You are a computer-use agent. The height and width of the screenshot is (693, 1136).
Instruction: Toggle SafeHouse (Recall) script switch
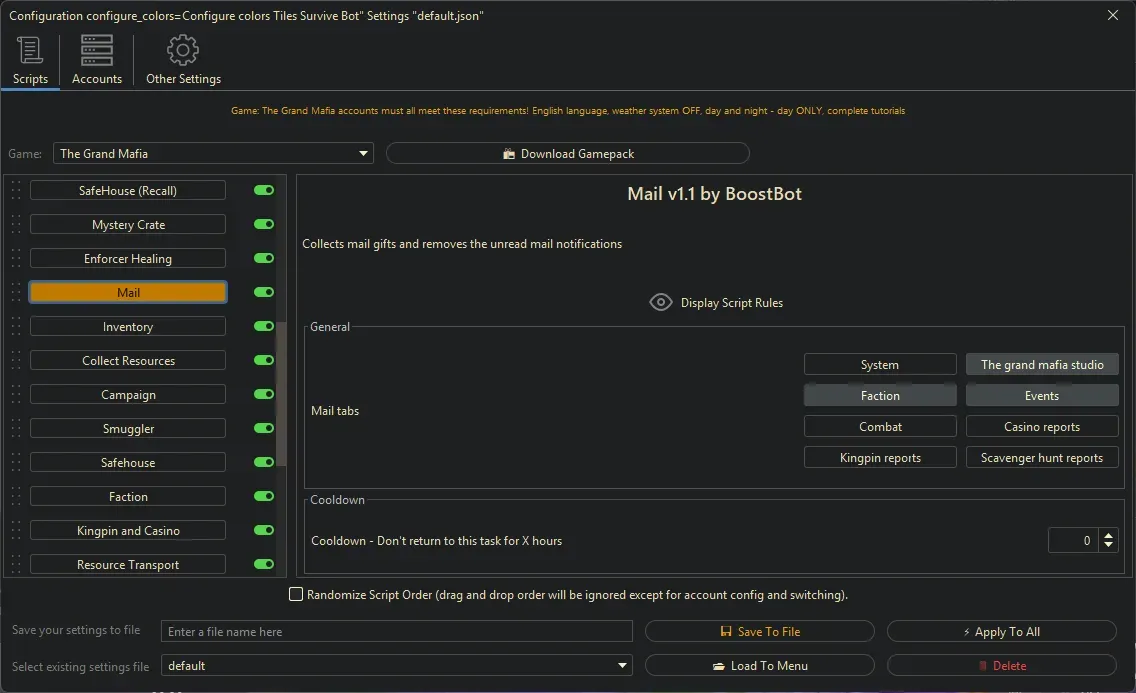[x=264, y=190]
